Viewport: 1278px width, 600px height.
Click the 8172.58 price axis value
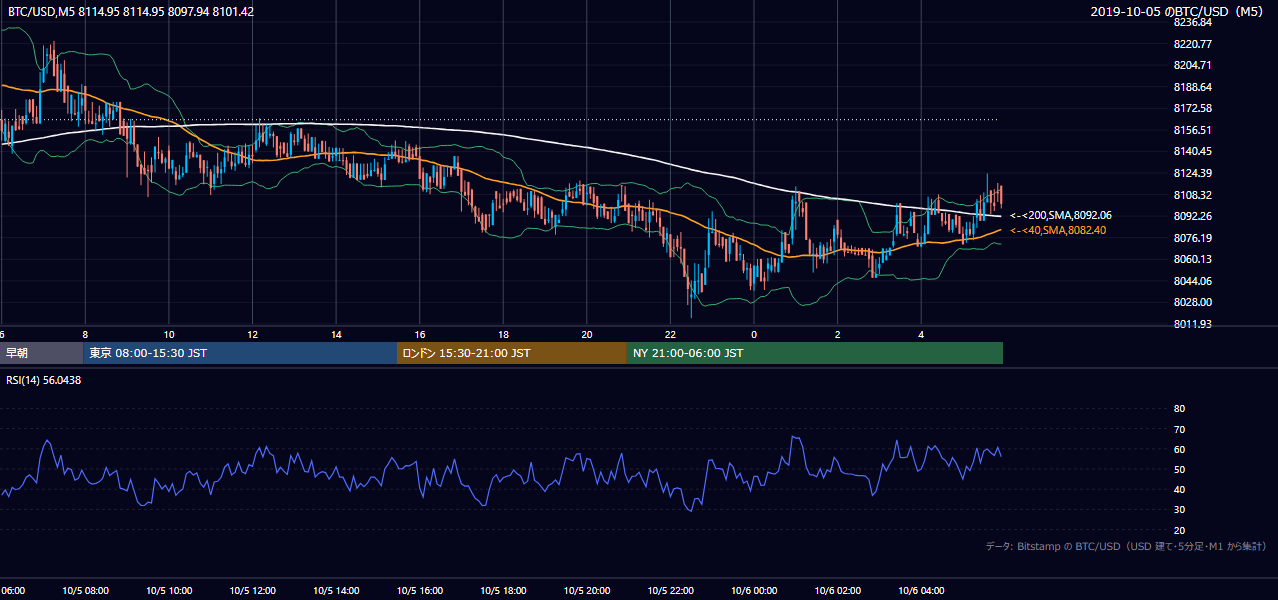[1192, 108]
